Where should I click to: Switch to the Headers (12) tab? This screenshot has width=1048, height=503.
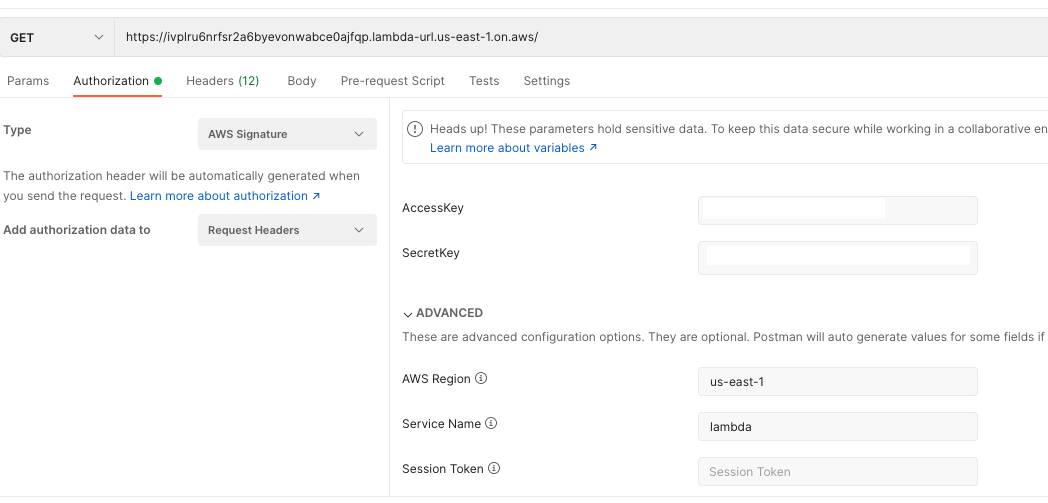[222, 81]
